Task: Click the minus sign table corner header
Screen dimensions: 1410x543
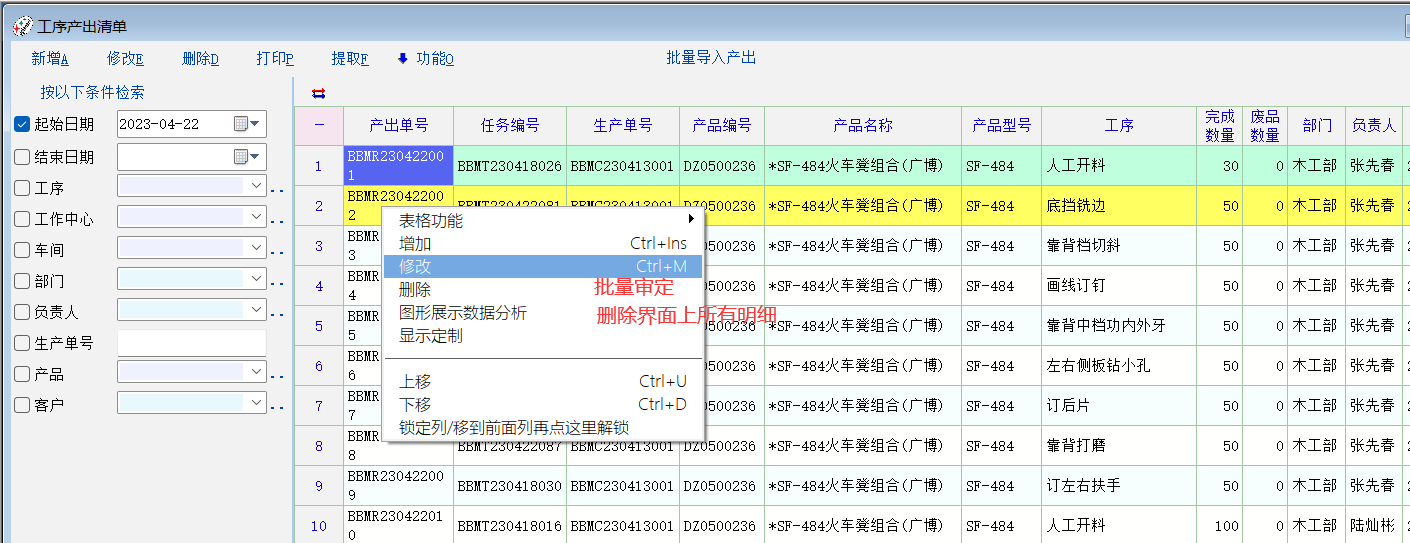Action: point(319,125)
